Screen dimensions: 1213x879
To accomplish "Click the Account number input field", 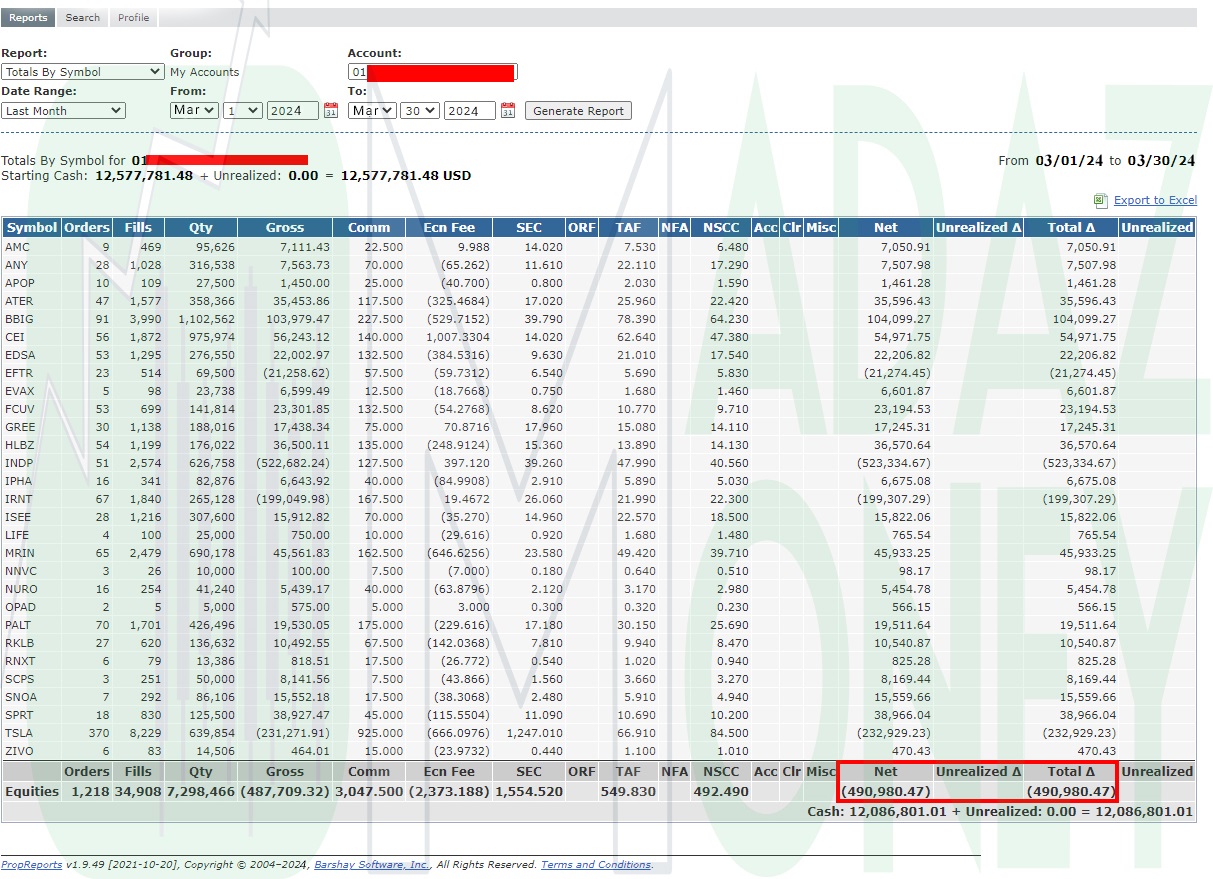I will click(x=432, y=72).
